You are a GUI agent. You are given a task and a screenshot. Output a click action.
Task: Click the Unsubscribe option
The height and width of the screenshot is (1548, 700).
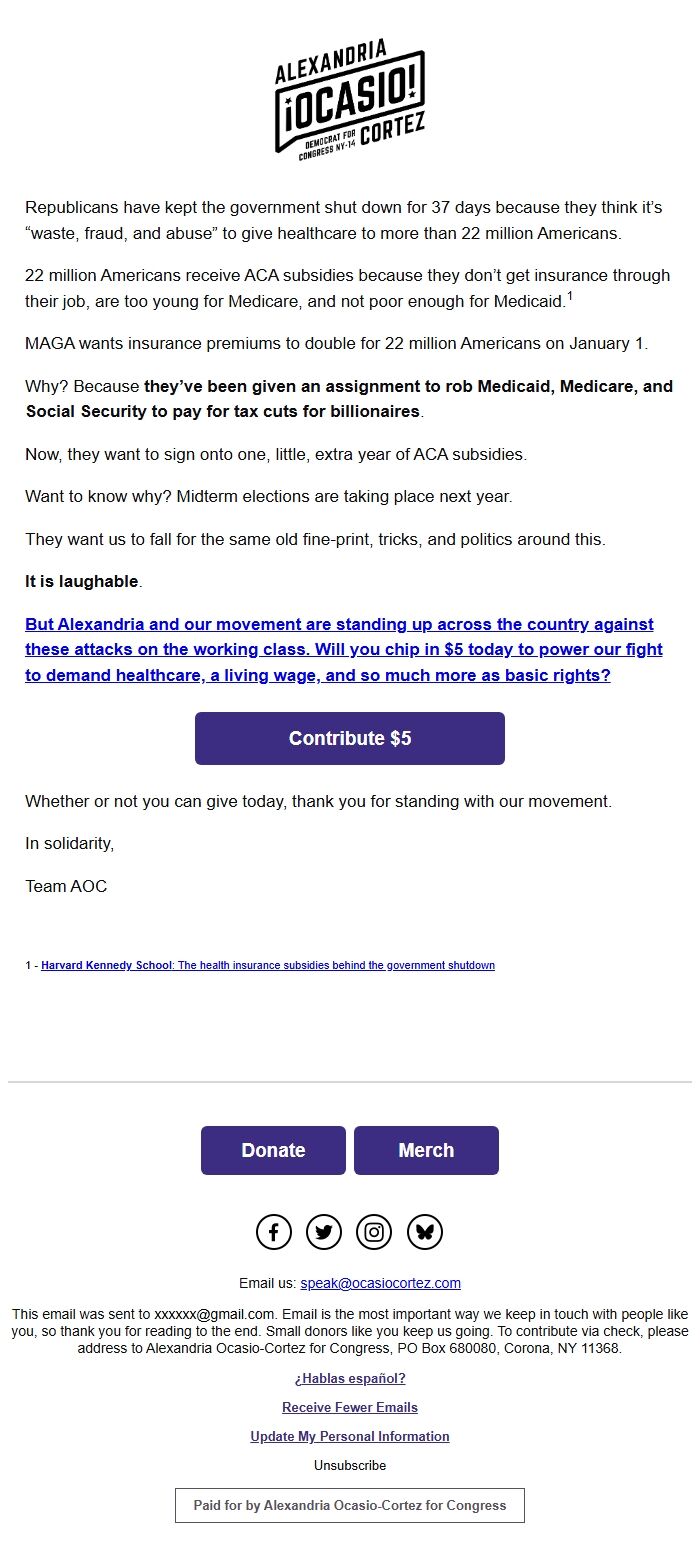[349, 1465]
